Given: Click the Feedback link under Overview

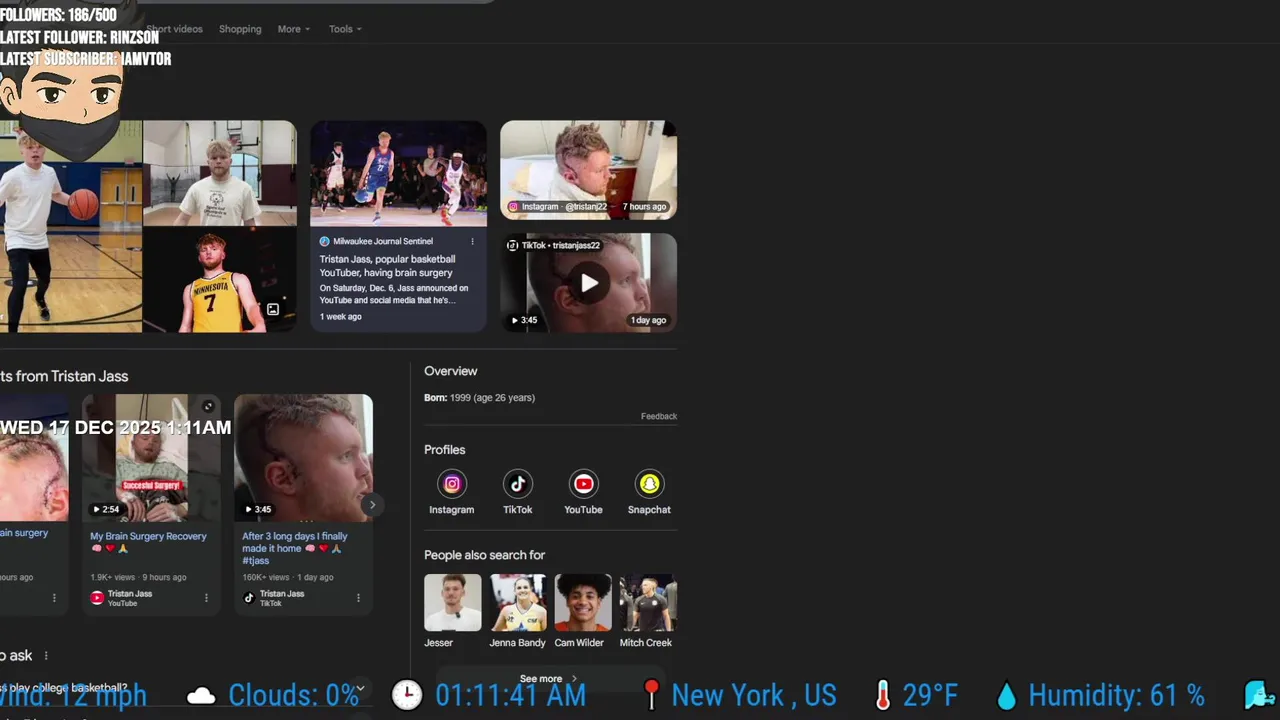Looking at the screenshot, I should tap(659, 416).
